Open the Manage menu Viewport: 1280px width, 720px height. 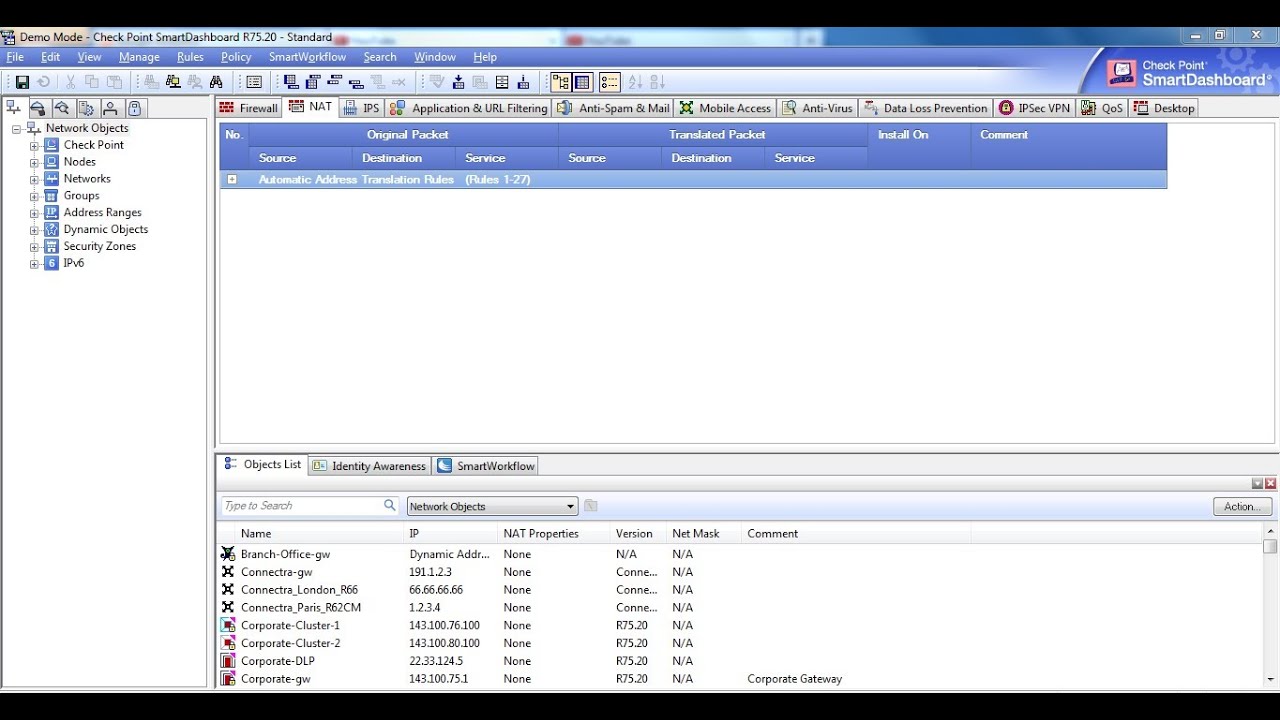(x=139, y=57)
